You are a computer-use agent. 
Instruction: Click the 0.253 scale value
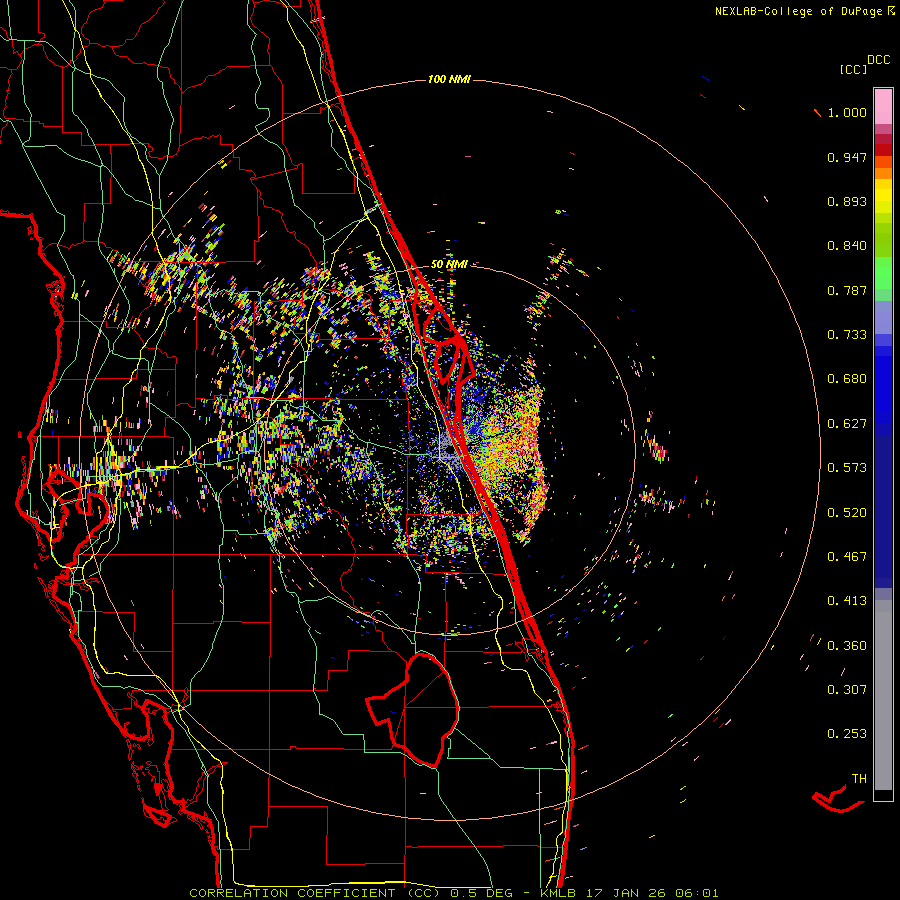click(x=847, y=734)
